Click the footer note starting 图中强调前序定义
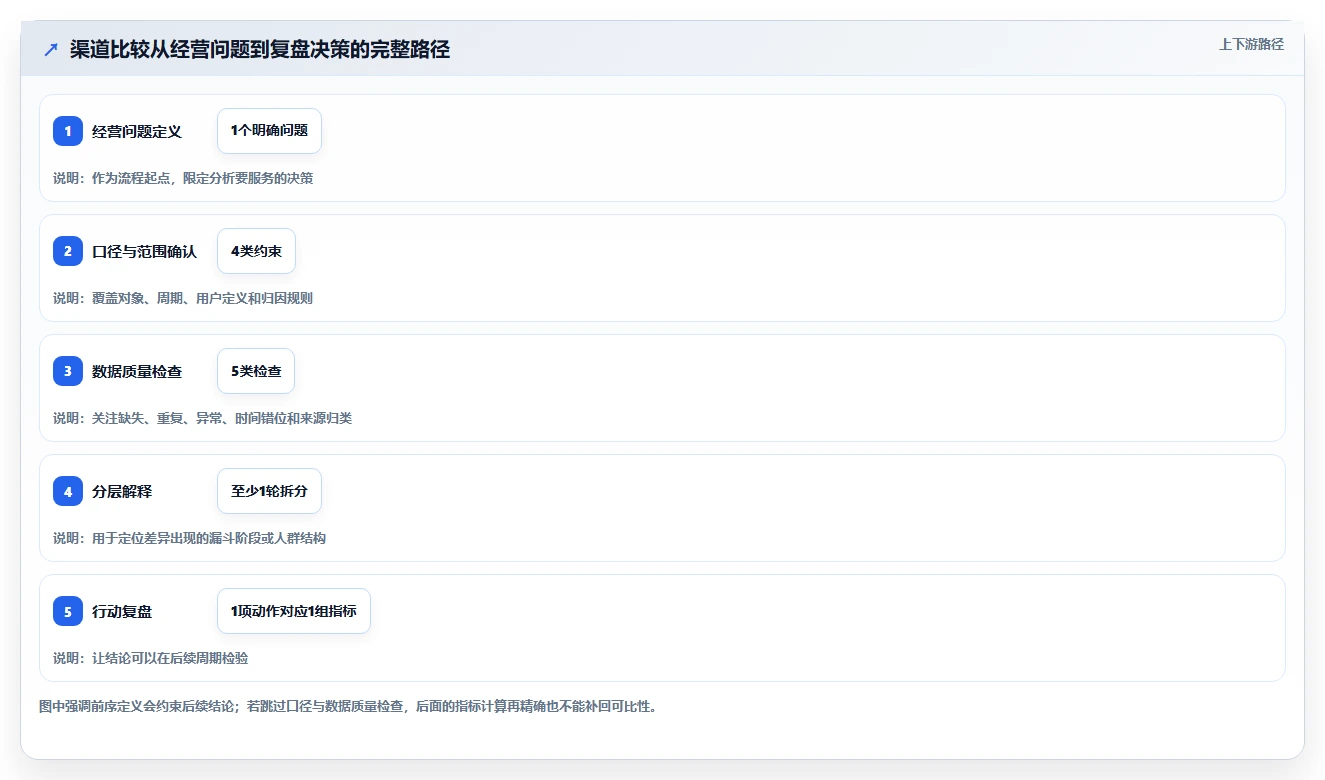The height and width of the screenshot is (780, 1325). [x=348, y=706]
